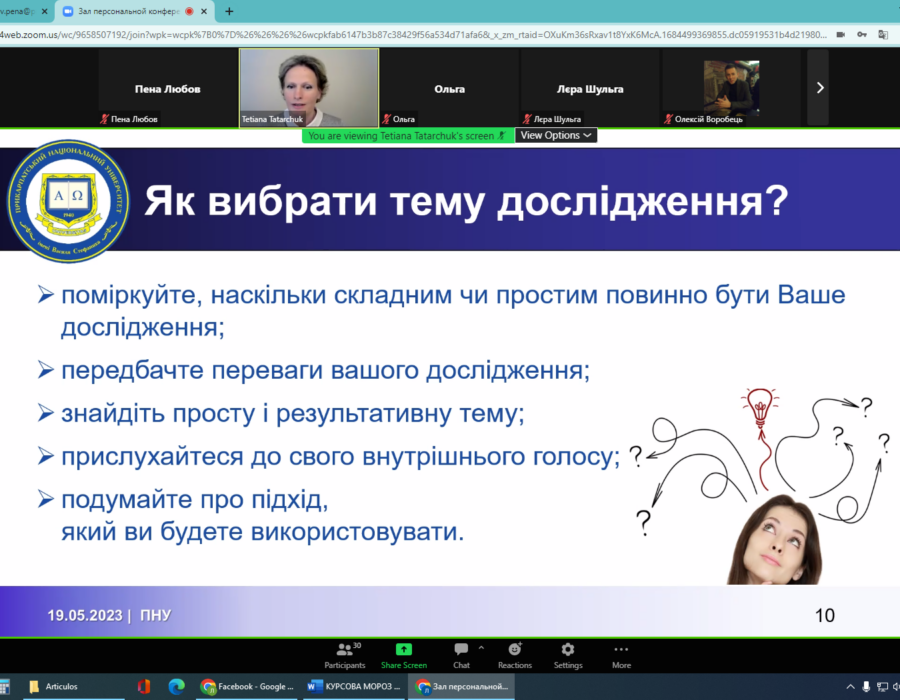
Task: Expand the Chat options caret
Action: click(481, 648)
